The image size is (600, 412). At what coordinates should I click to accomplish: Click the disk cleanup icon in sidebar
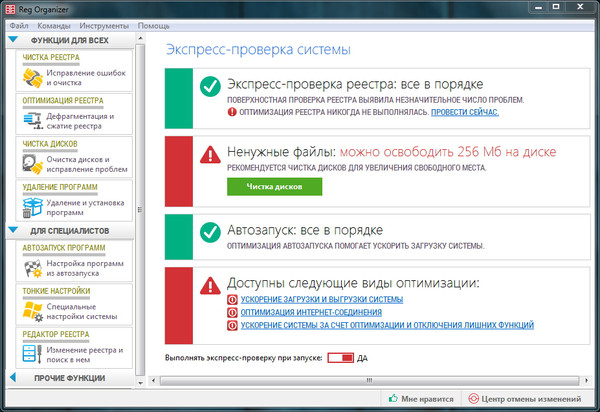32,164
